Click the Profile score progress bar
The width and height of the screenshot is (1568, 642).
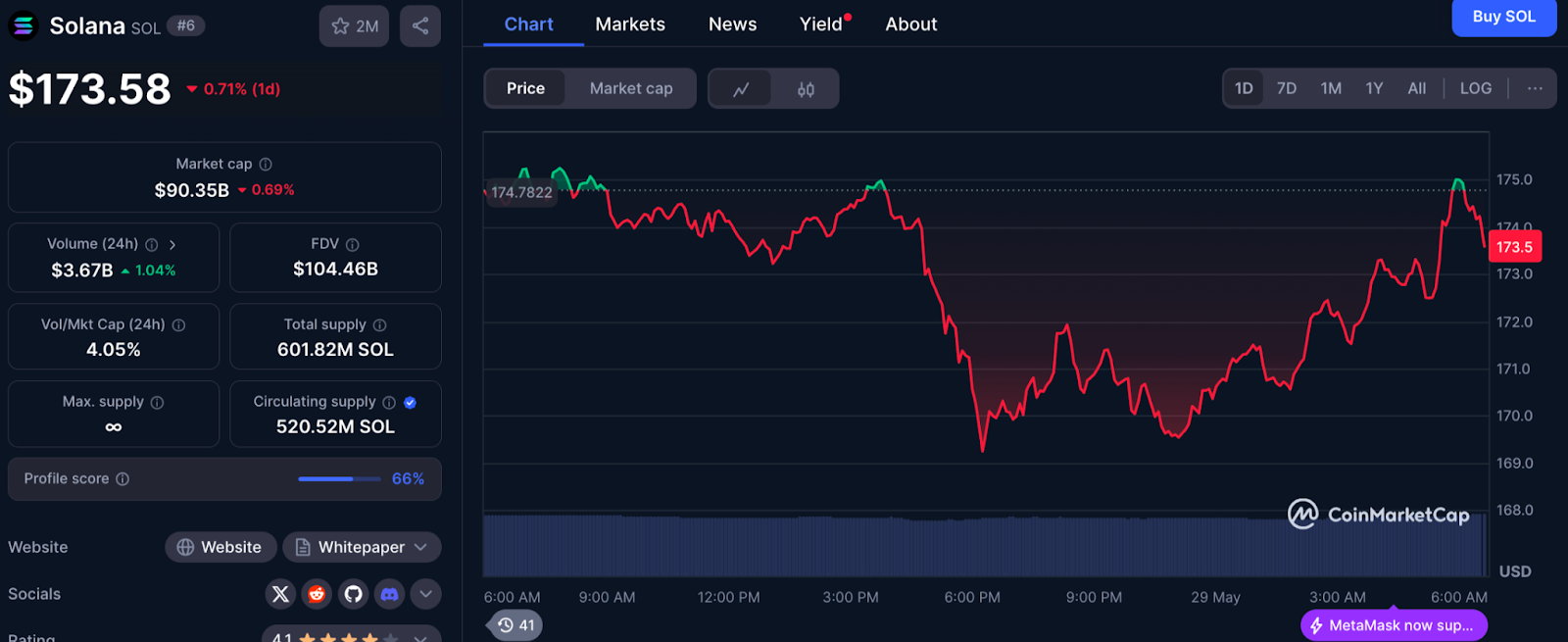[339, 479]
